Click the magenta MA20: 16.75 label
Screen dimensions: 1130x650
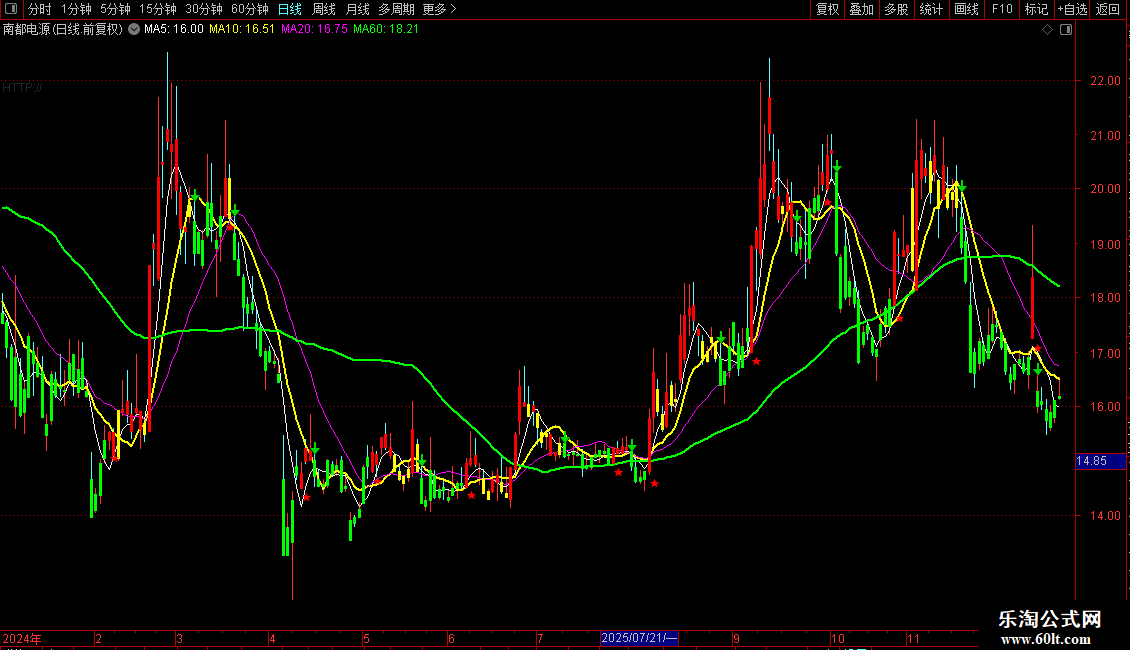point(314,30)
